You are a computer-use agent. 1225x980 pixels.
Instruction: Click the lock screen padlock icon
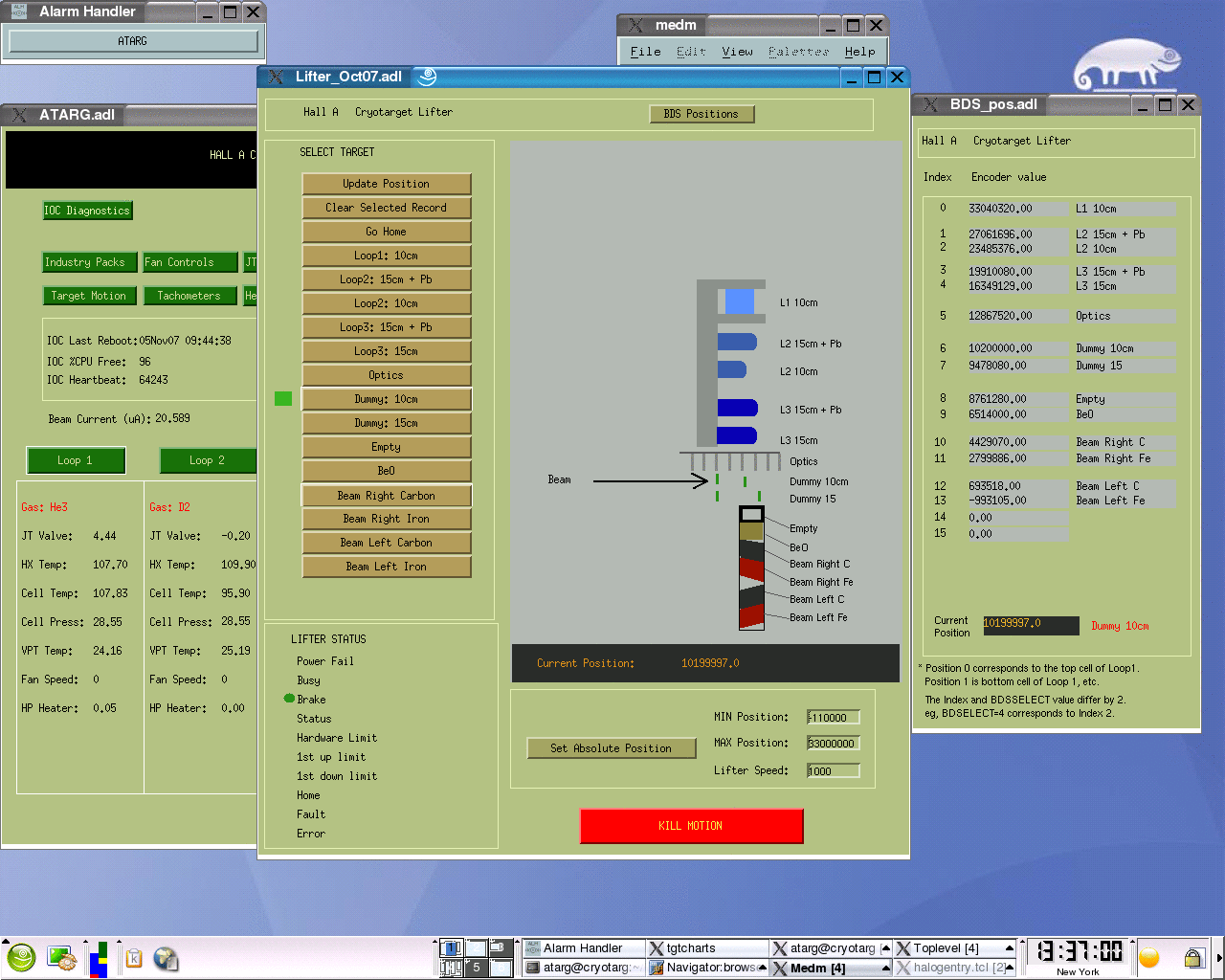click(x=1193, y=958)
